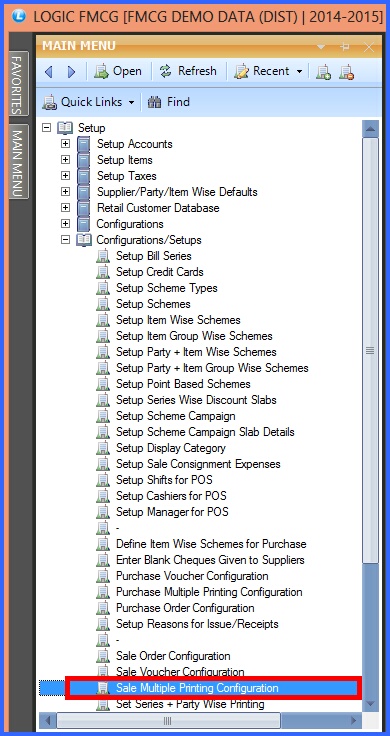390x736 pixels.
Task: Click the Purchase Voucher Configuration icon
Action: [x=103, y=576]
